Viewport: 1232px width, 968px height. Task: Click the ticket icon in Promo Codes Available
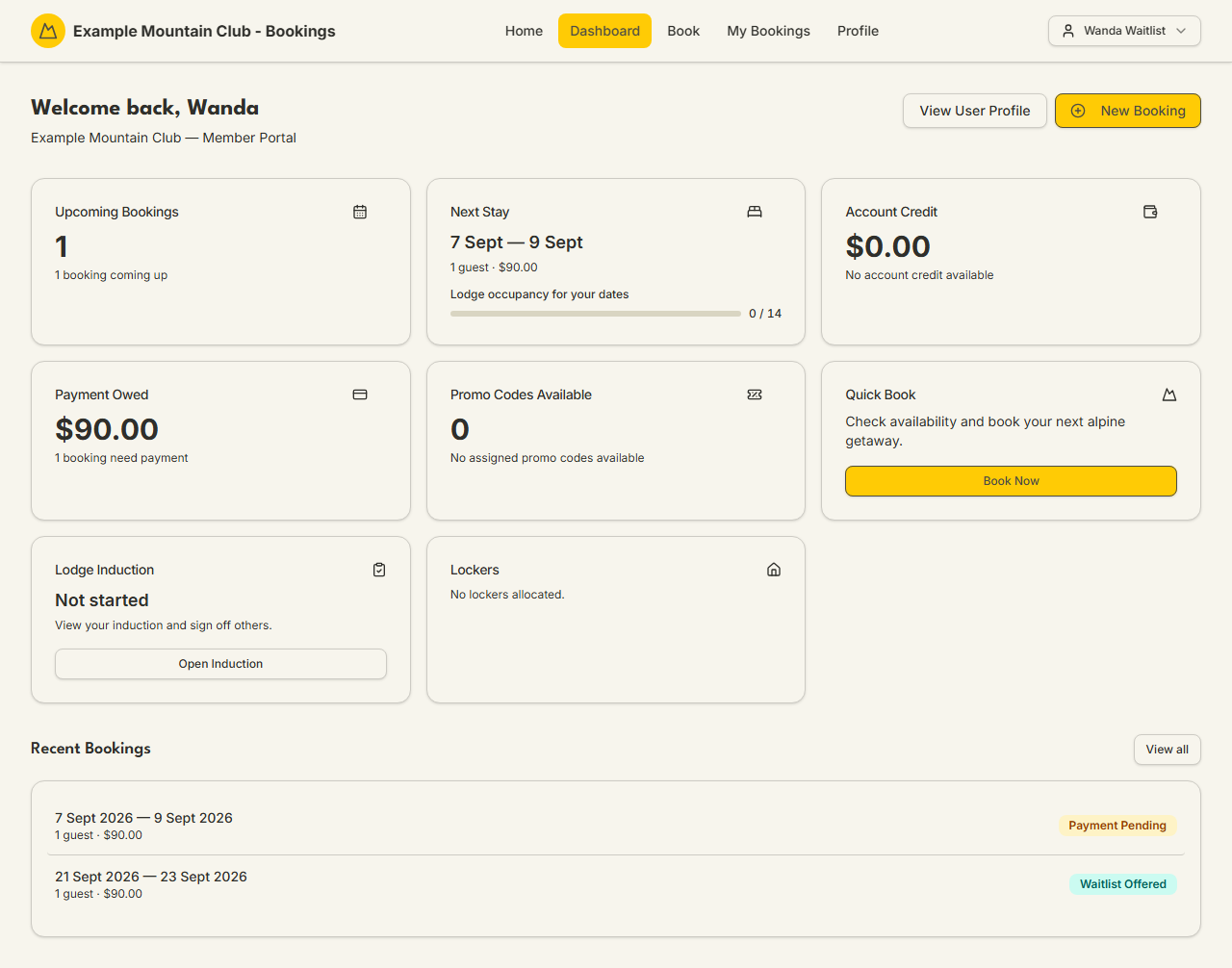pos(755,395)
